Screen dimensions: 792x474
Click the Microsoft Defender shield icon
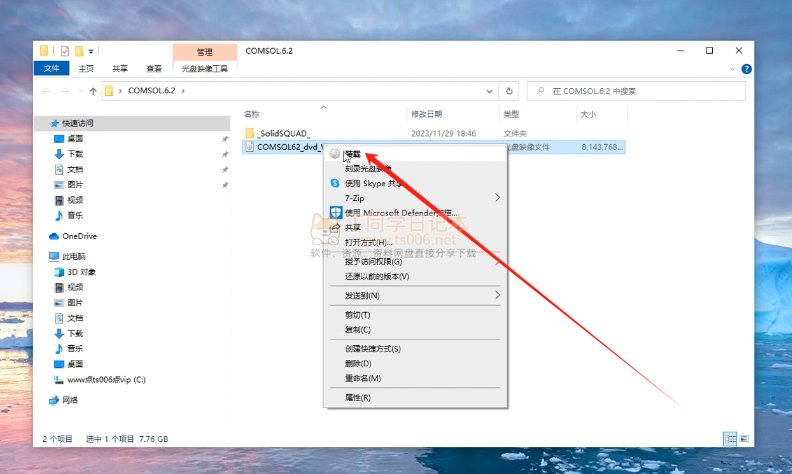335,212
